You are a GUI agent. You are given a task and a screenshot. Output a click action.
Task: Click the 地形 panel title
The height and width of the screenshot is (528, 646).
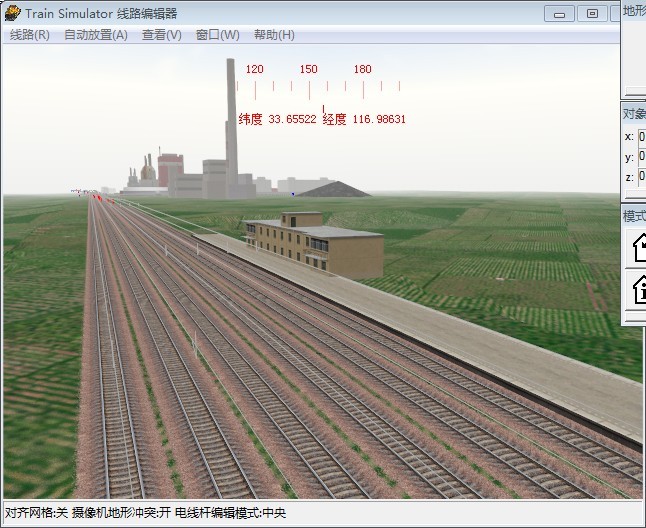click(x=634, y=11)
